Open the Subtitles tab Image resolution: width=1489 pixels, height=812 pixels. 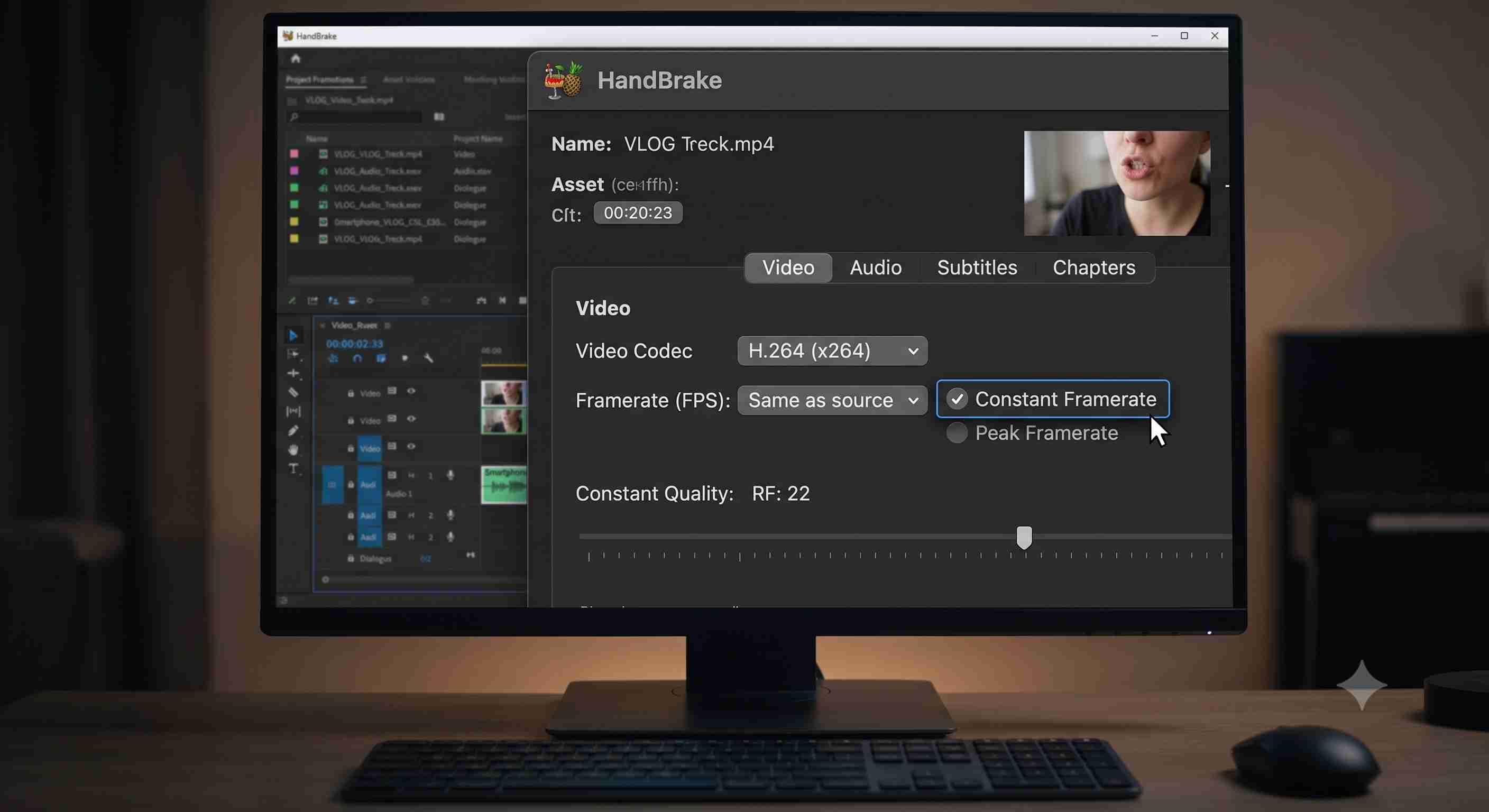977,267
